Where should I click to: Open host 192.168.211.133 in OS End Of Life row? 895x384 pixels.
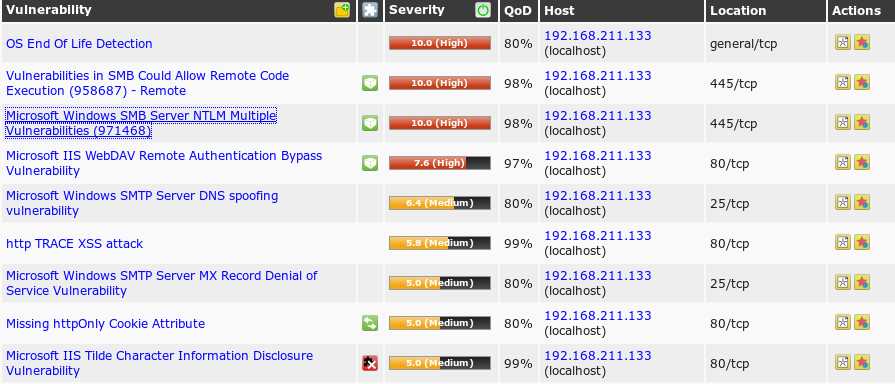coord(598,35)
